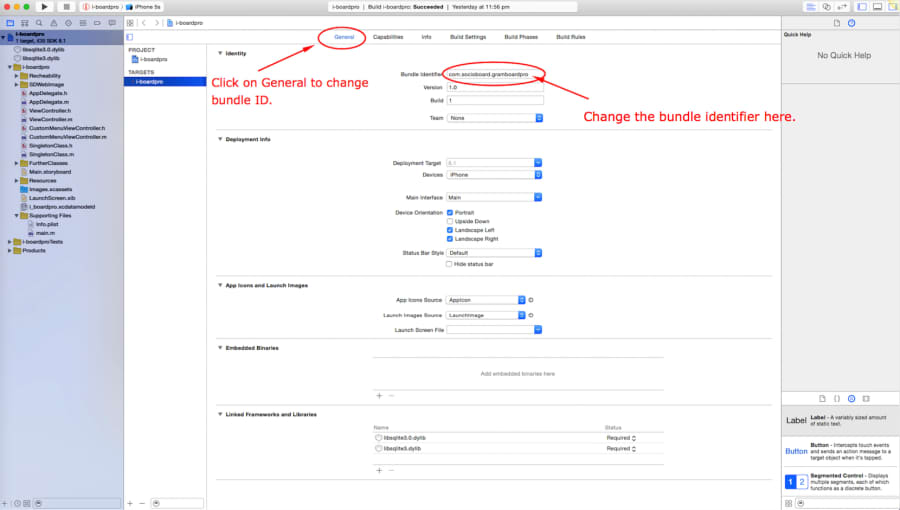
Task: Open the Team dropdown
Action: tap(495, 118)
